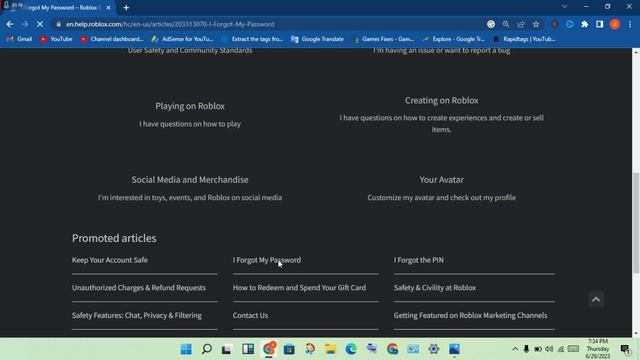Open the volume control in system tray
This screenshot has height=360, width=640.
coord(549,349)
